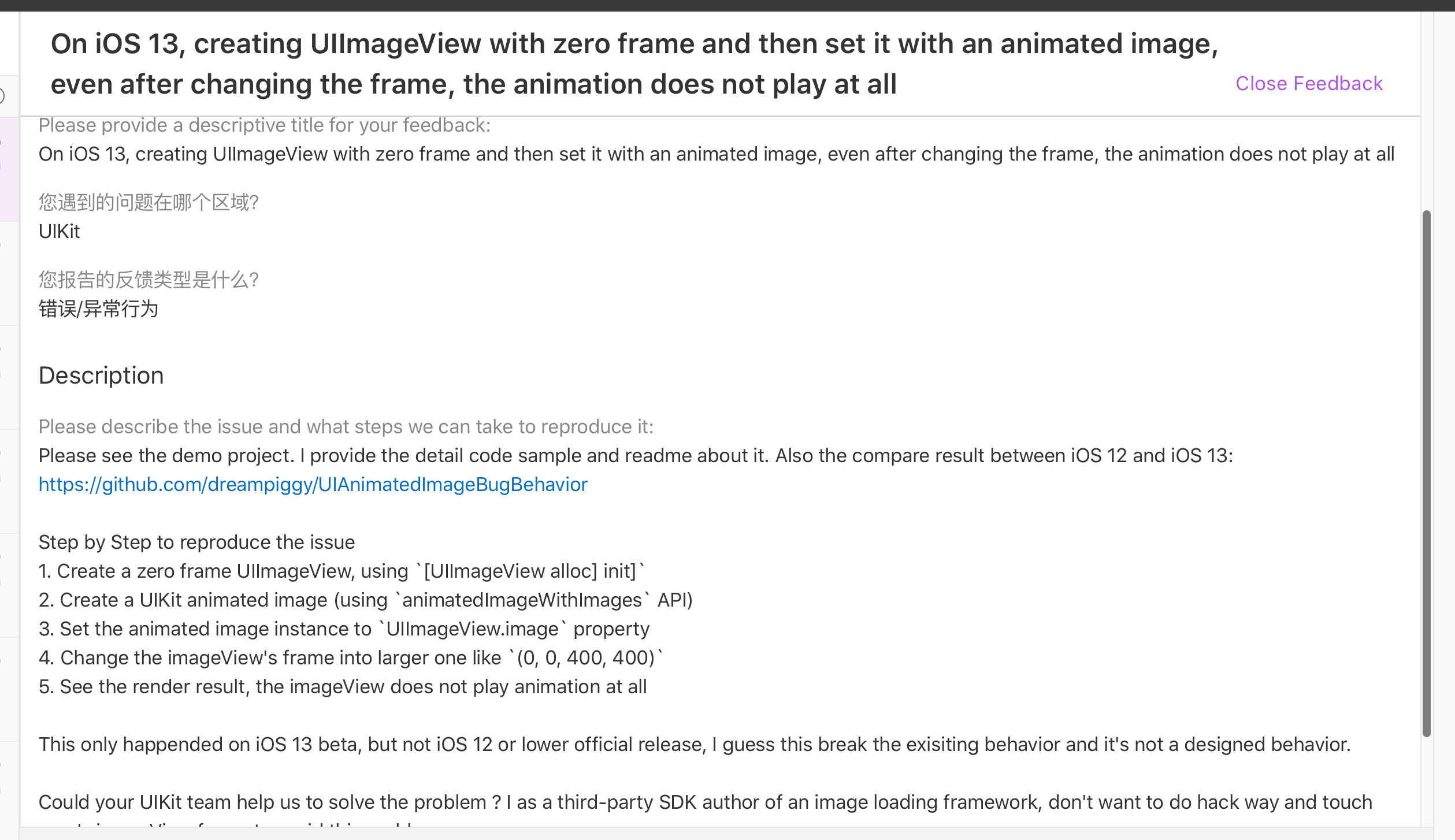Click the prompt asking which area the problem is
Screen dimensions: 1455x840
point(148,203)
